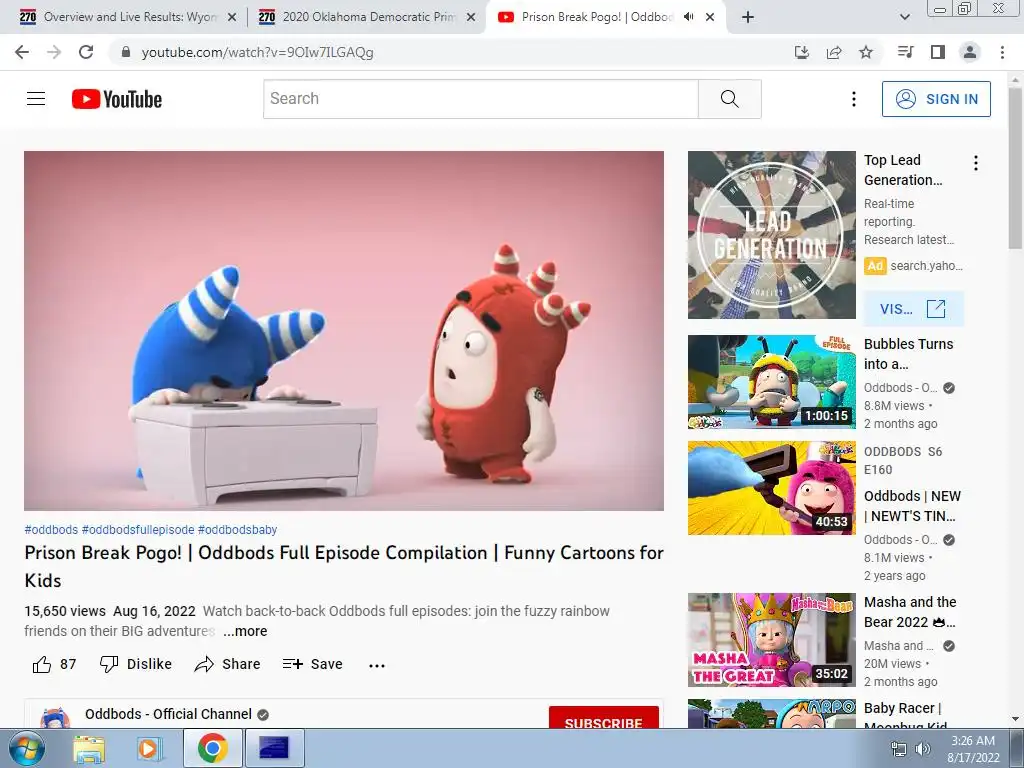
Task: Expand description with ...more
Action: tap(245, 632)
